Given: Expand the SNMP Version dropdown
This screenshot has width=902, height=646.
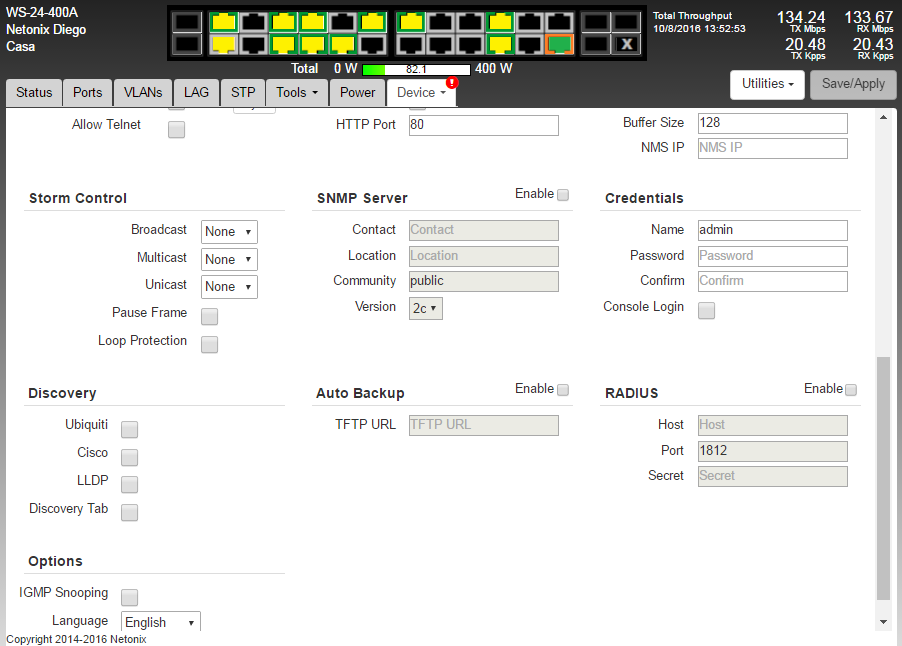Looking at the screenshot, I should [x=426, y=309].
